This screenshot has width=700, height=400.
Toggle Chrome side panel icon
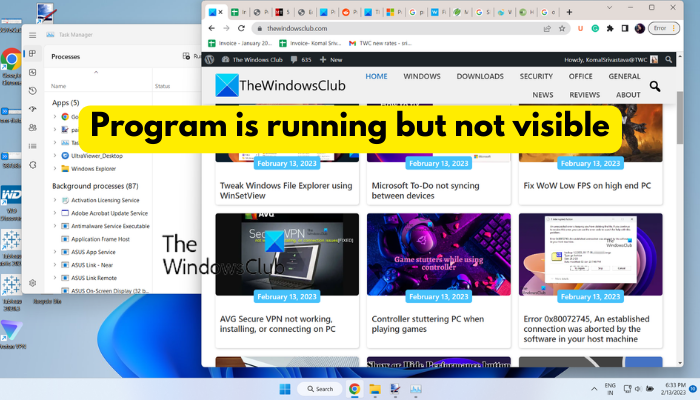tap(625, 29)
